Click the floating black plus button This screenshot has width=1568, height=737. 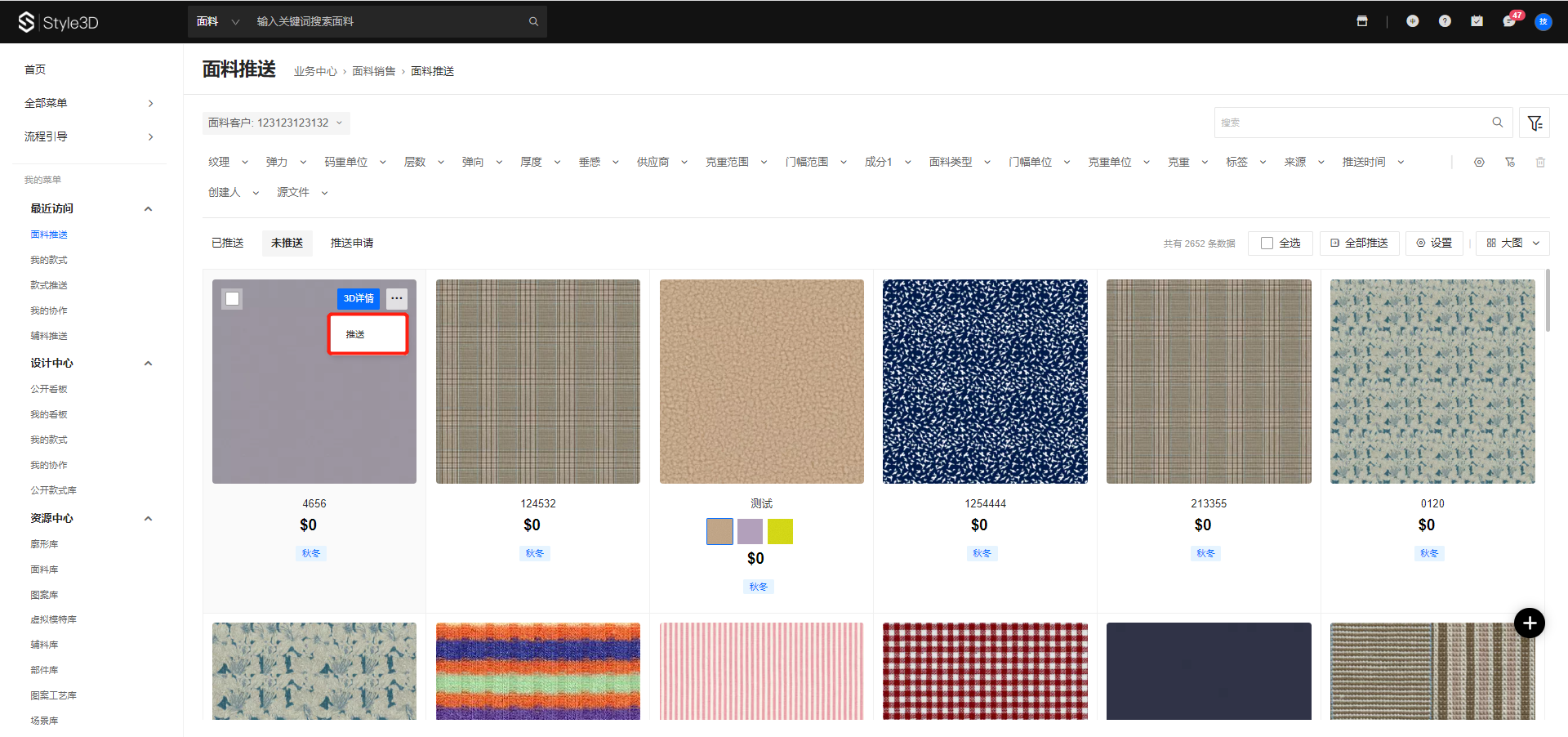coord(1530,623)
